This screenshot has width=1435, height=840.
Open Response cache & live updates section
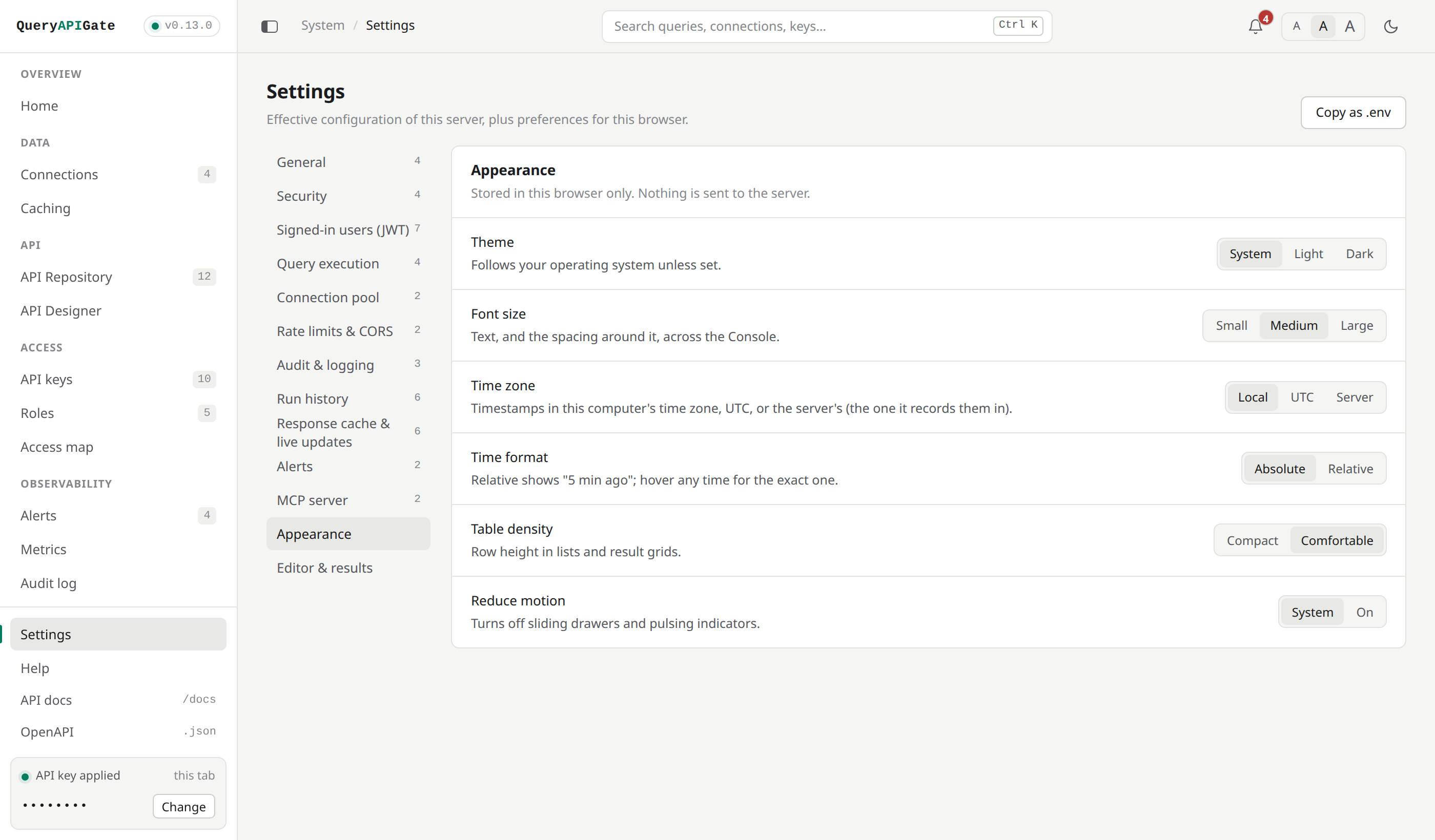click(x=348, y=432)
